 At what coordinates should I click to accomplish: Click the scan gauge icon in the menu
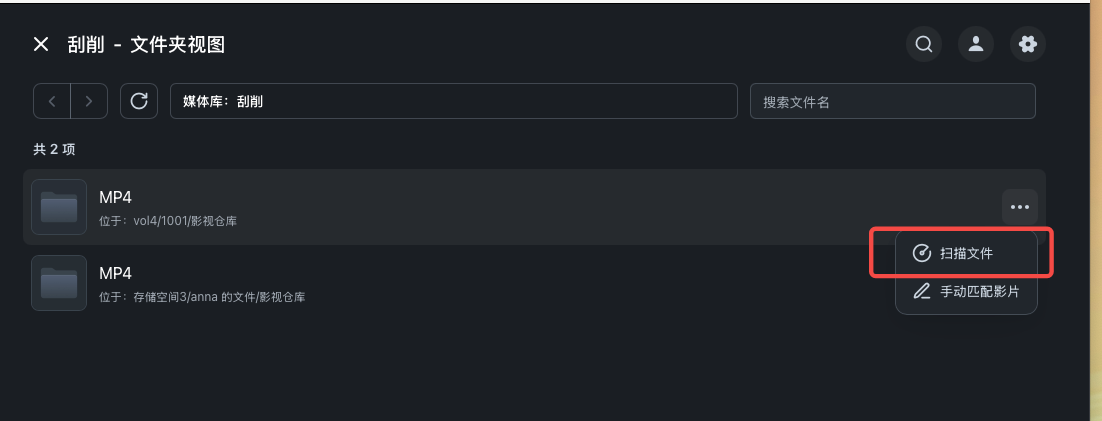click(922, 254)
